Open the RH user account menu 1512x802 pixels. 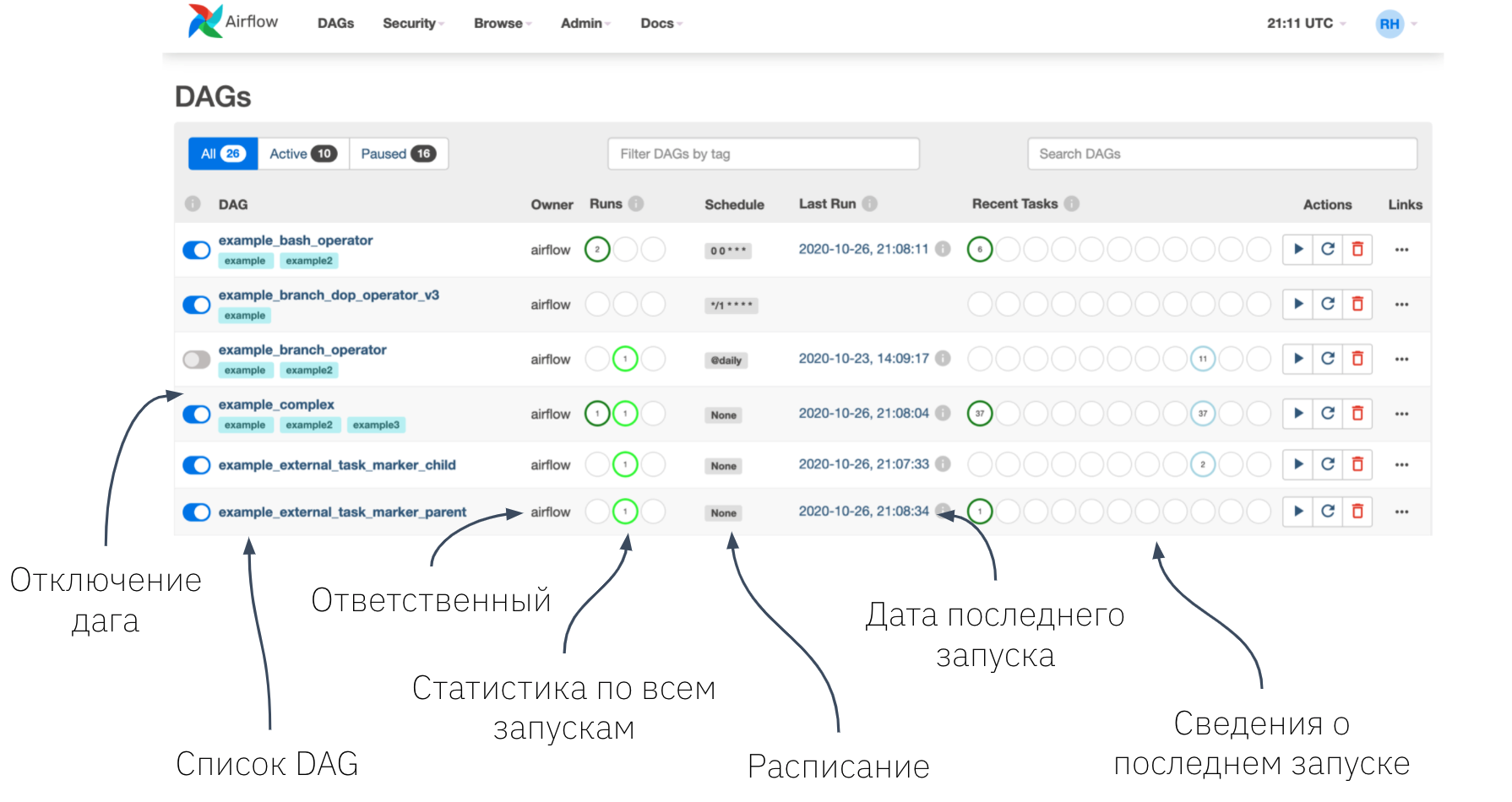[x=1396, y=24]
